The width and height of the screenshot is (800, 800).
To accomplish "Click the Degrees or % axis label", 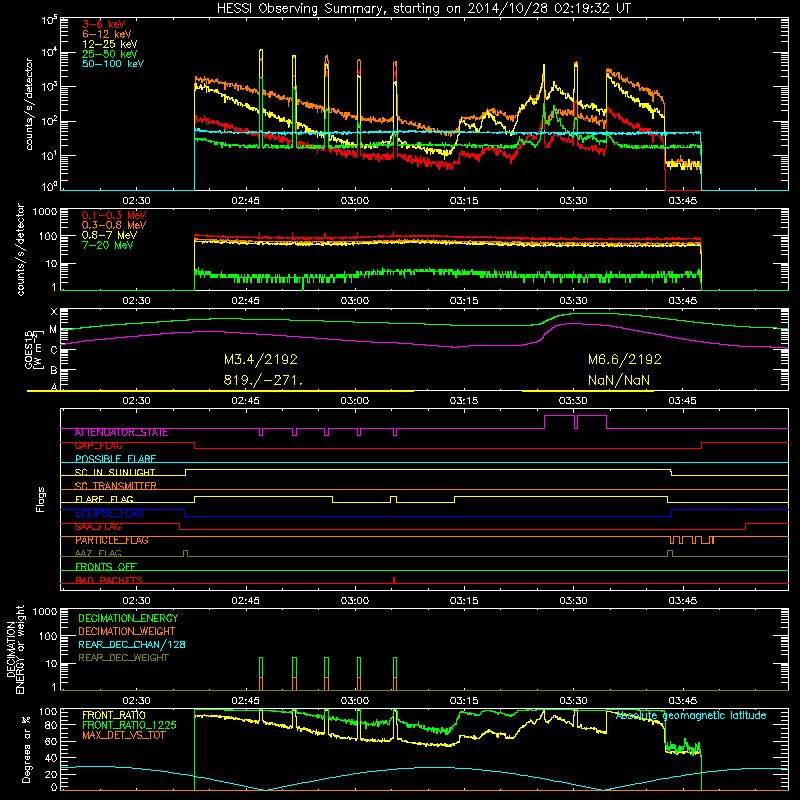I will click(x=26, y=750).
